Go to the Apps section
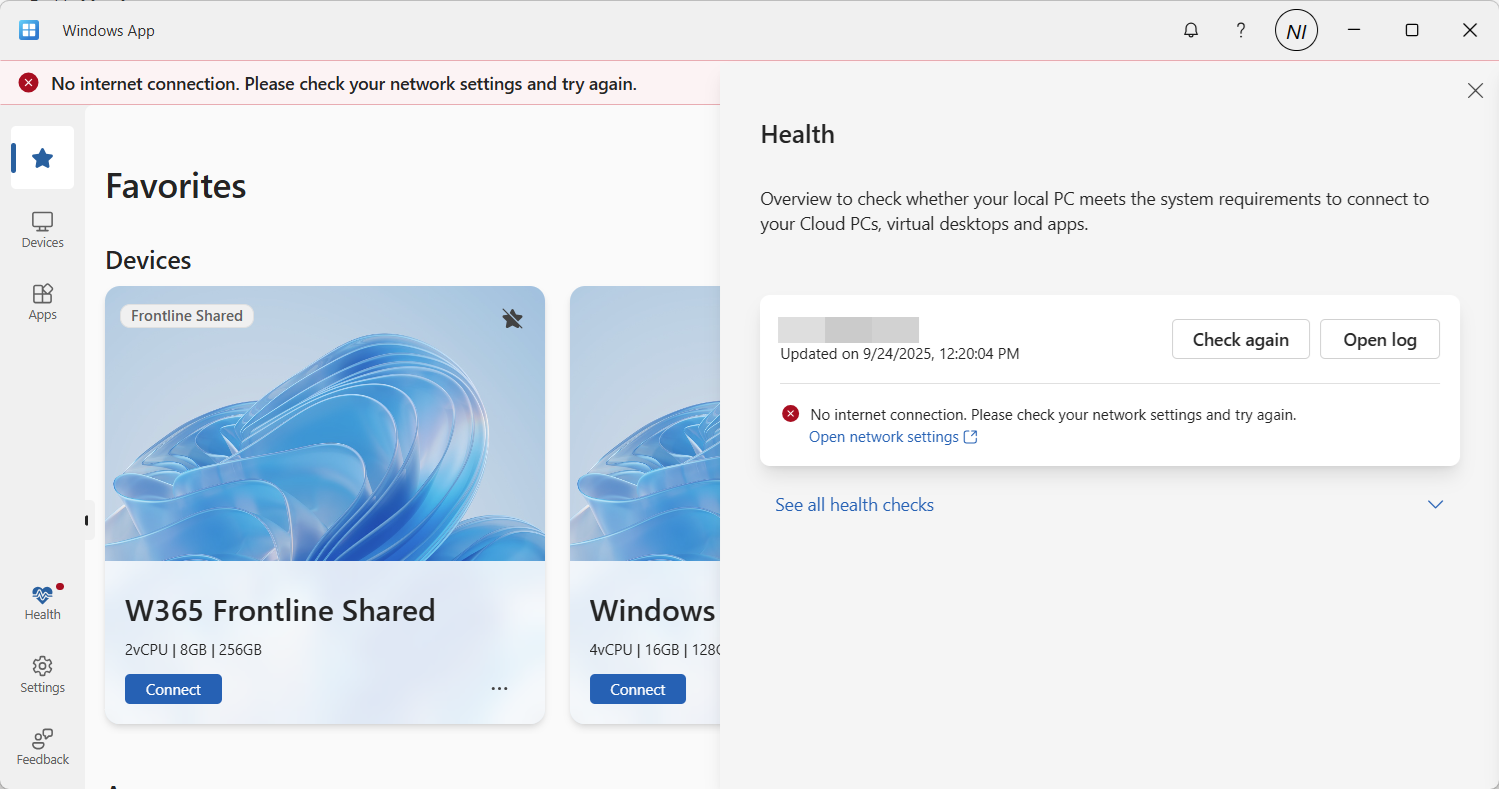 (42, 302)
